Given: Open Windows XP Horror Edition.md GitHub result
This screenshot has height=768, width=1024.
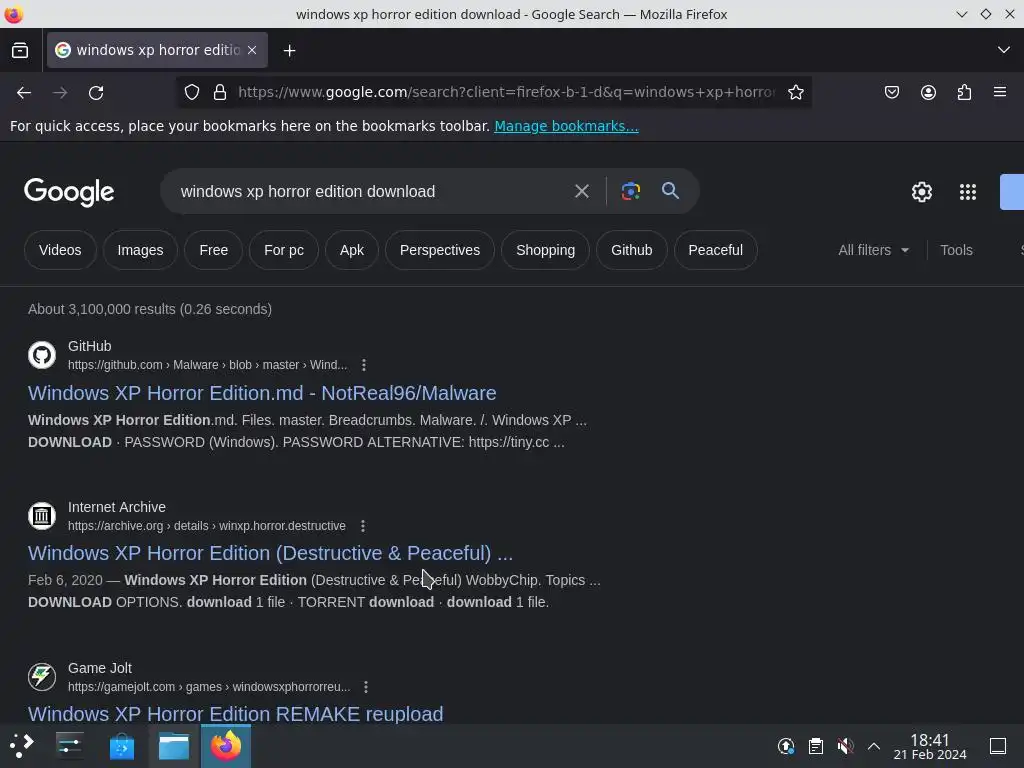Looking at the screenshot, I should 262,393.
